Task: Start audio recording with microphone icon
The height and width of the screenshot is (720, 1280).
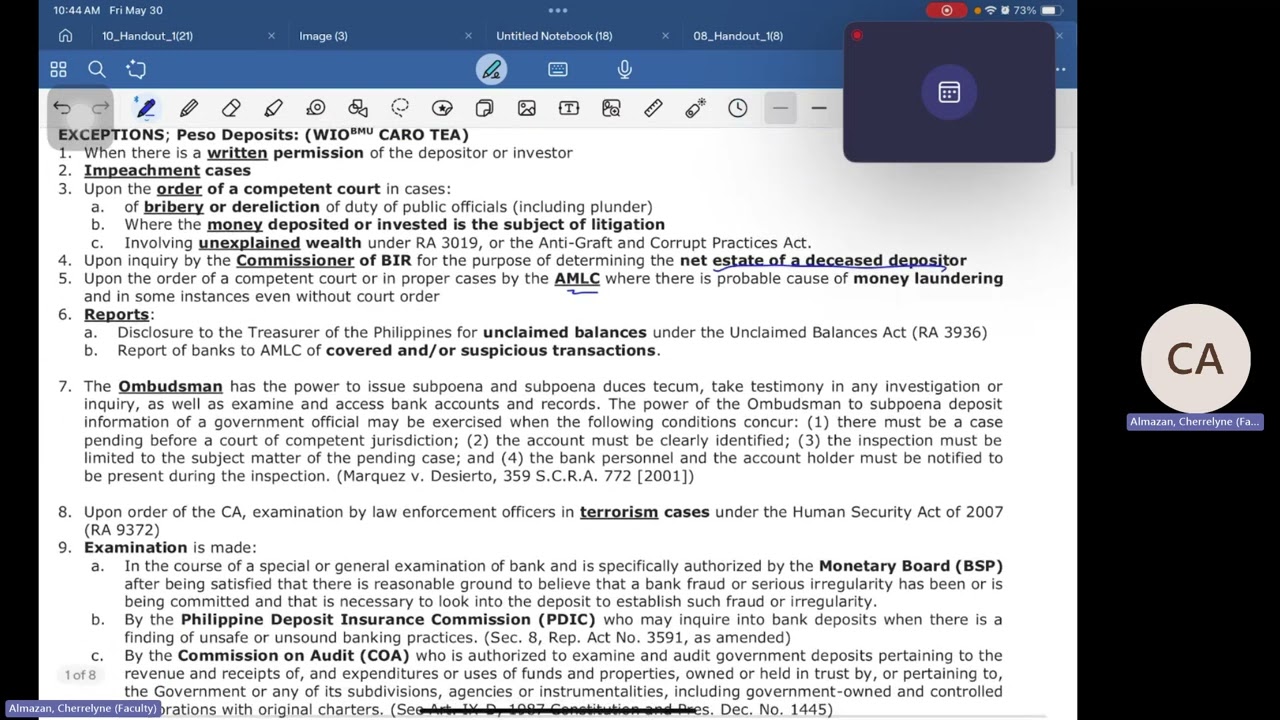Action: [x=625, y=69]
